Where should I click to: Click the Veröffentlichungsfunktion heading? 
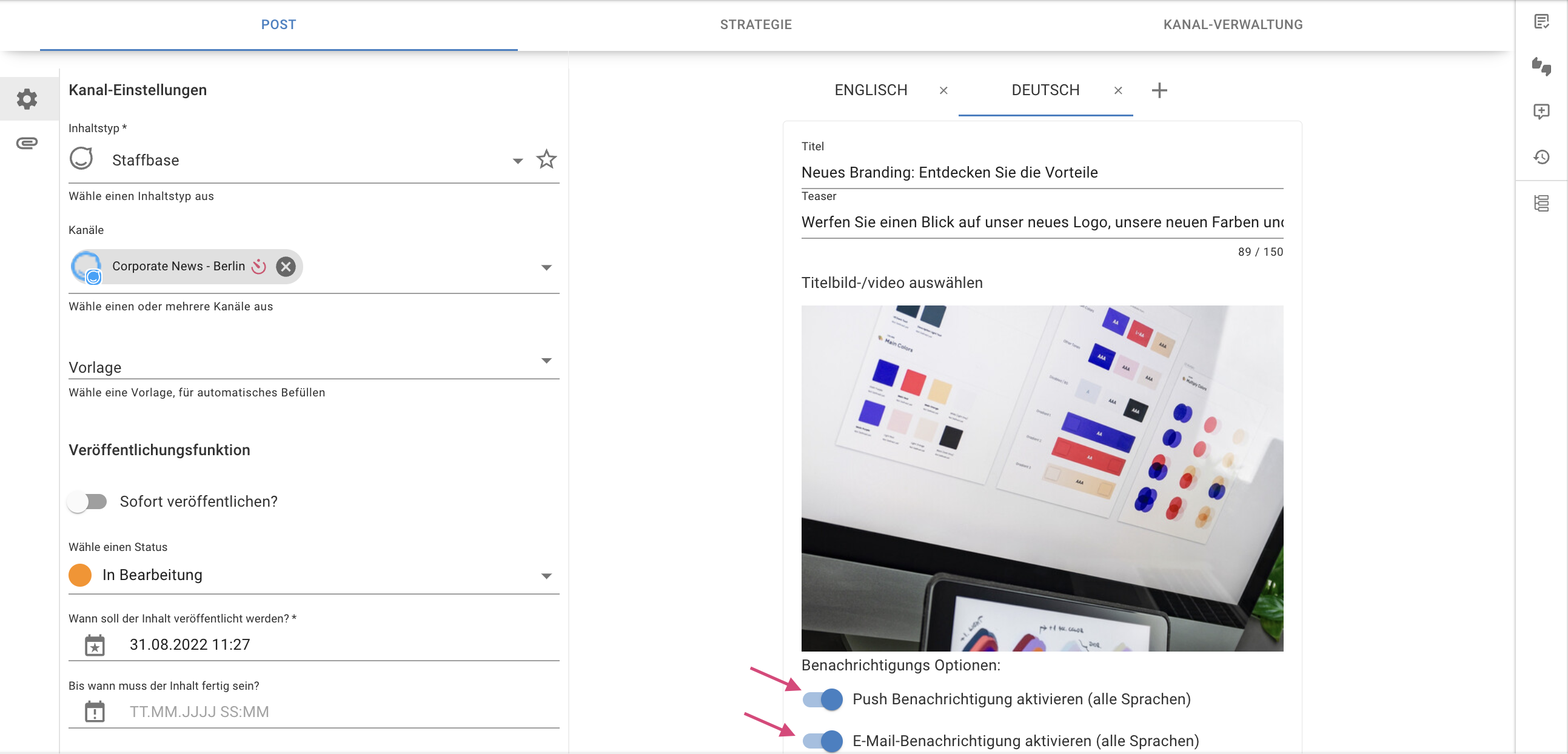pos(159,450)
